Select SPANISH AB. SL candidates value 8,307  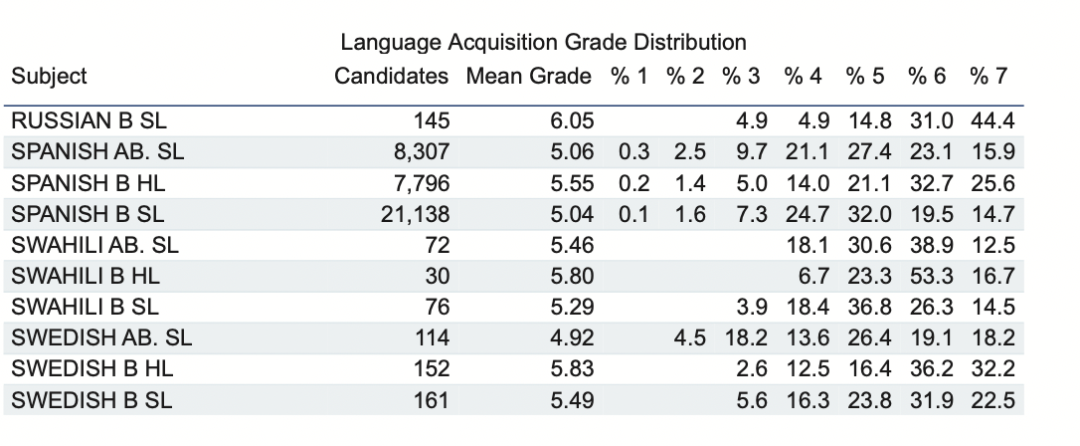tap(422, 151)
